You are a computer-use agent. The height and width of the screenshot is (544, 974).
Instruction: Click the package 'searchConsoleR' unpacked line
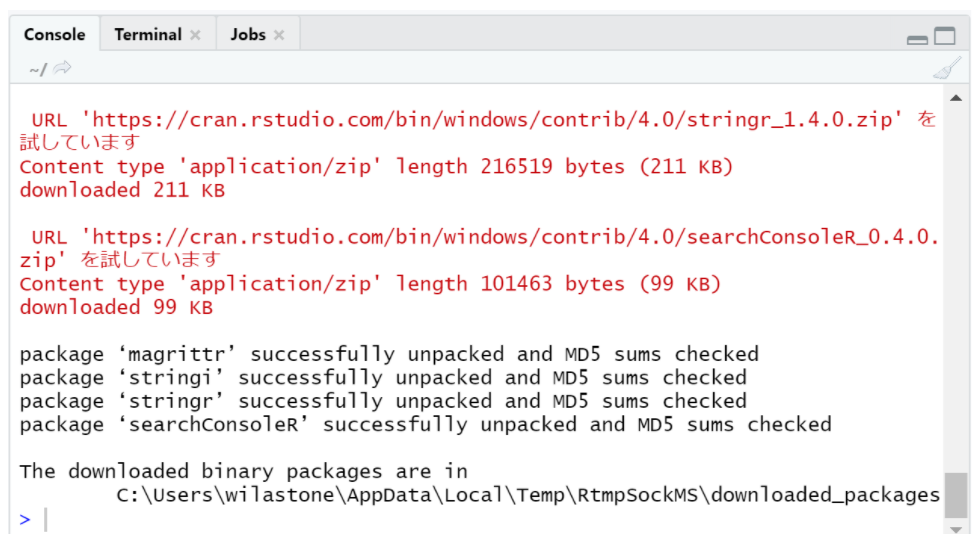426,425
